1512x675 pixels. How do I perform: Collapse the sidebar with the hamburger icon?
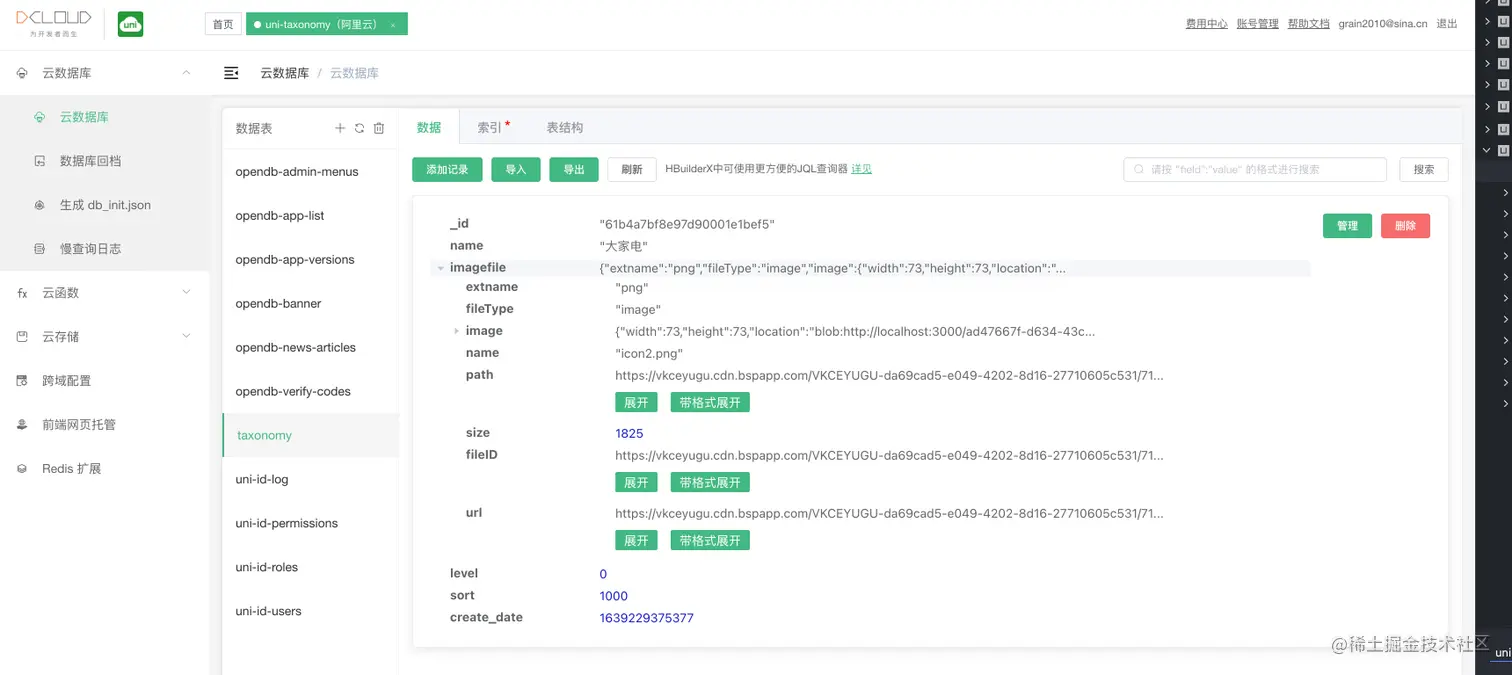231,73
